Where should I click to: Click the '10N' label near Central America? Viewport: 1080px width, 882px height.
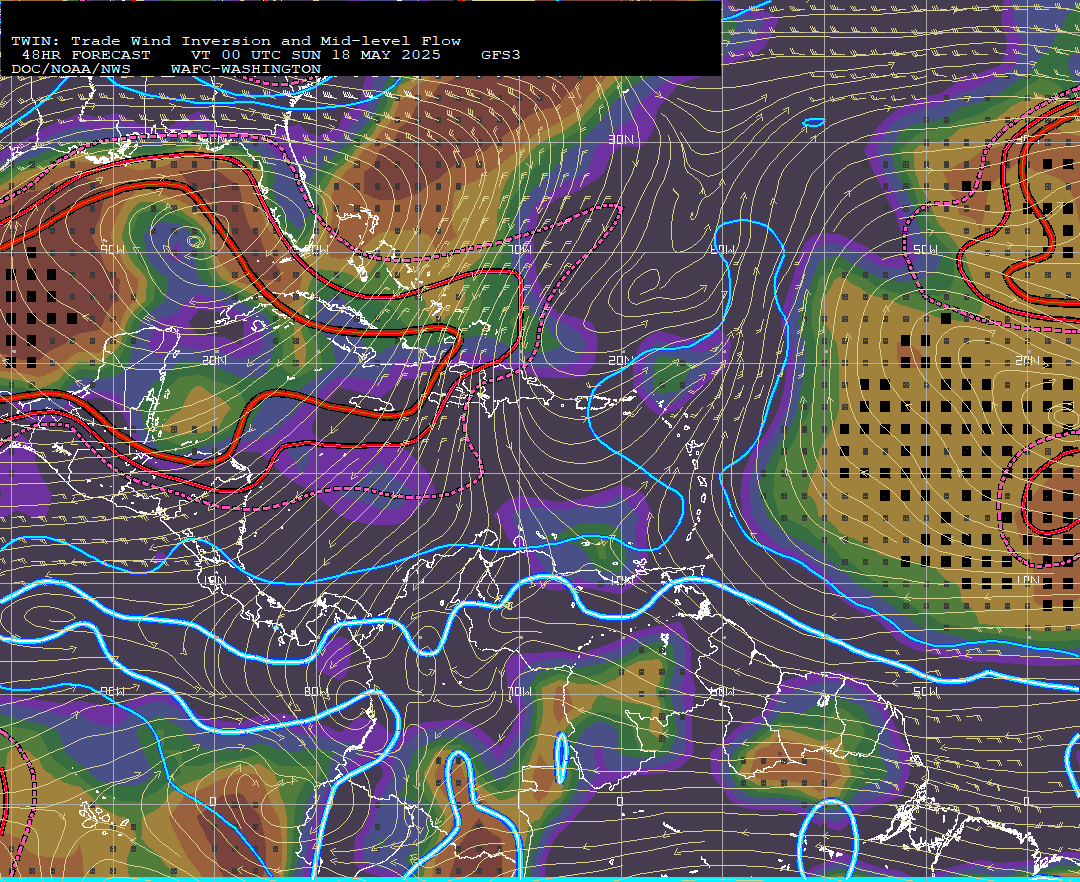pos(214,580)
